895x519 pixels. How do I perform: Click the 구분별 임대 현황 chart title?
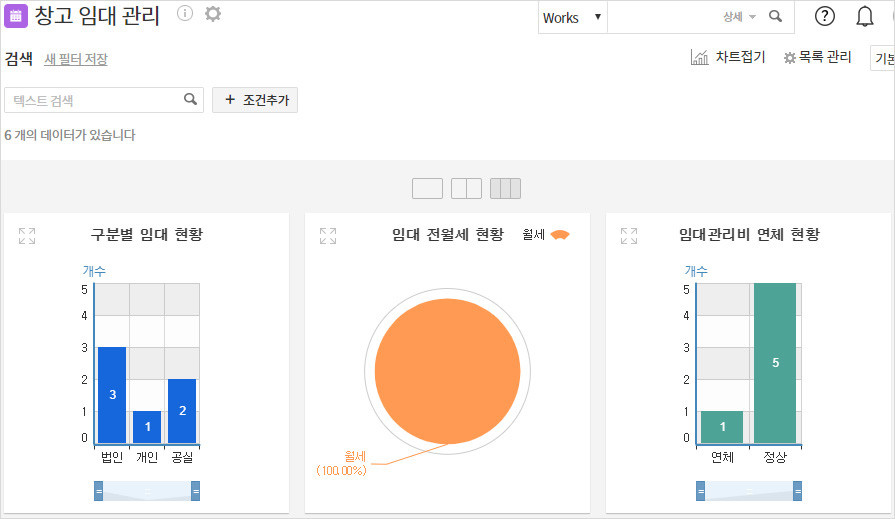[147, 234]
